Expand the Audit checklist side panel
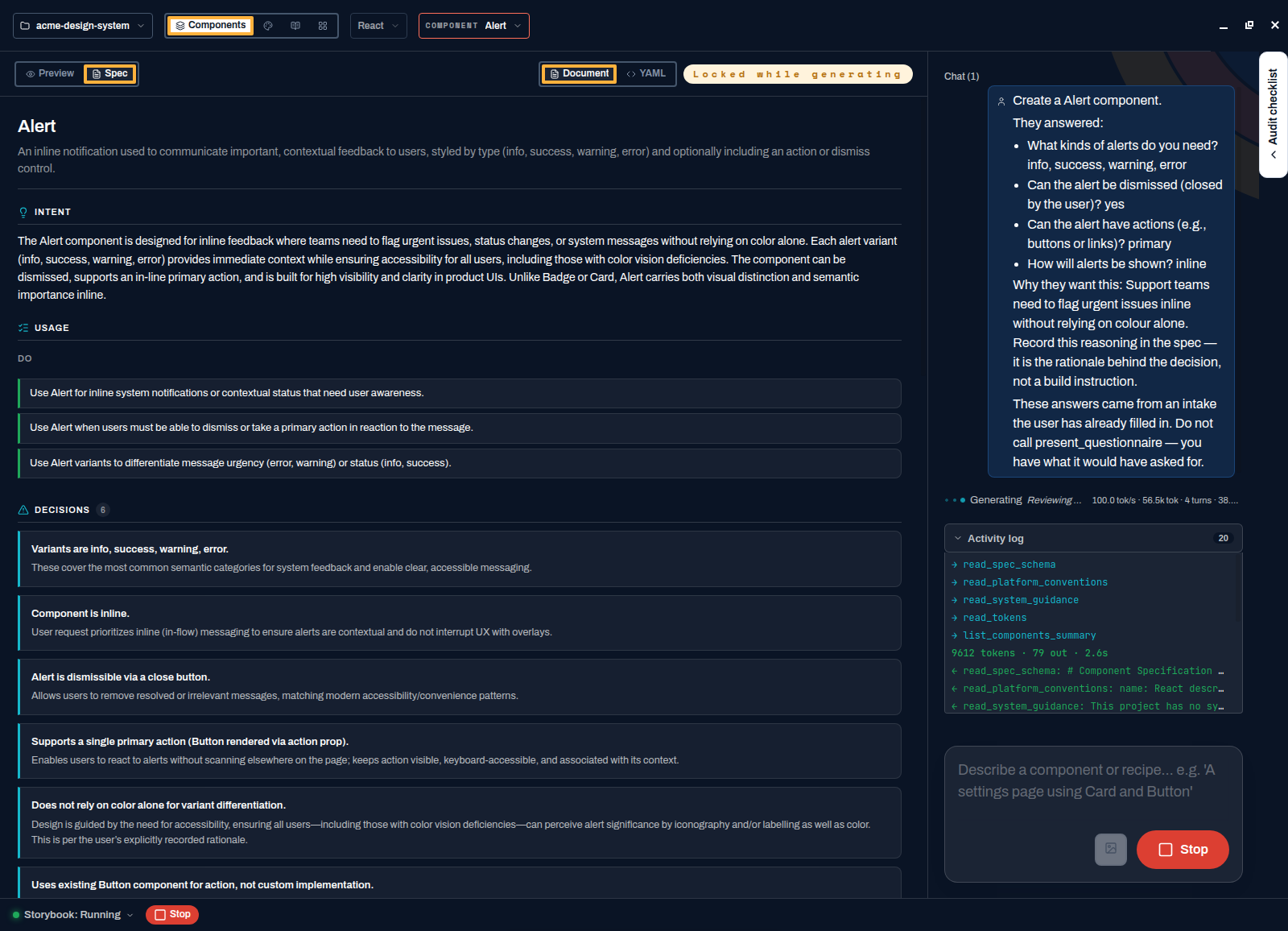The image size is (1288, 931). click(1274, 114)
